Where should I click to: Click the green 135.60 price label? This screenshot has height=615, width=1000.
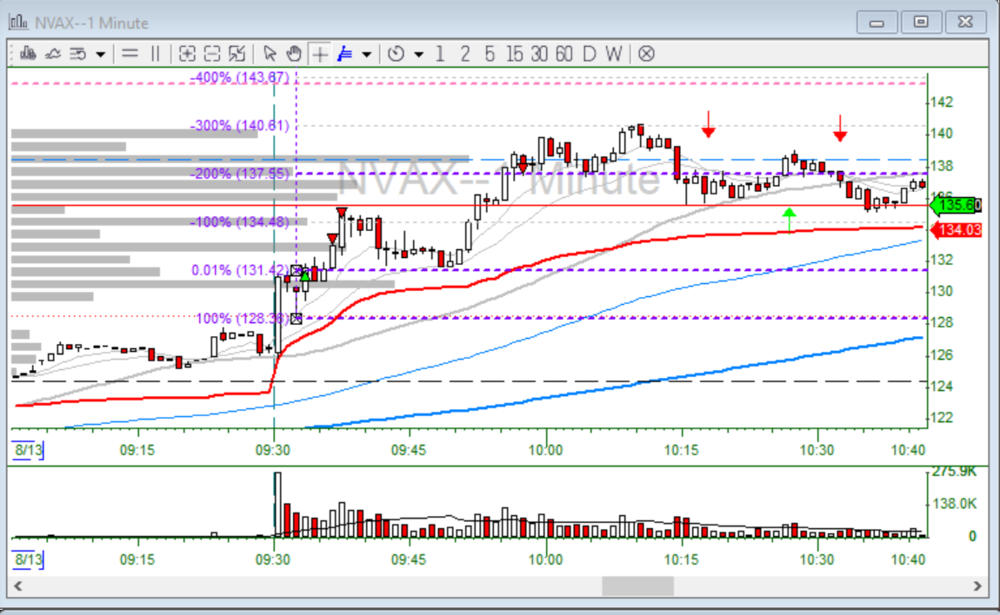click(x=959, y=206)
